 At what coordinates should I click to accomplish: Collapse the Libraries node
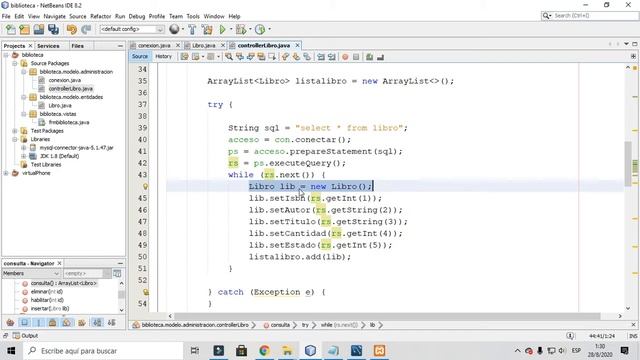point(15,139)
